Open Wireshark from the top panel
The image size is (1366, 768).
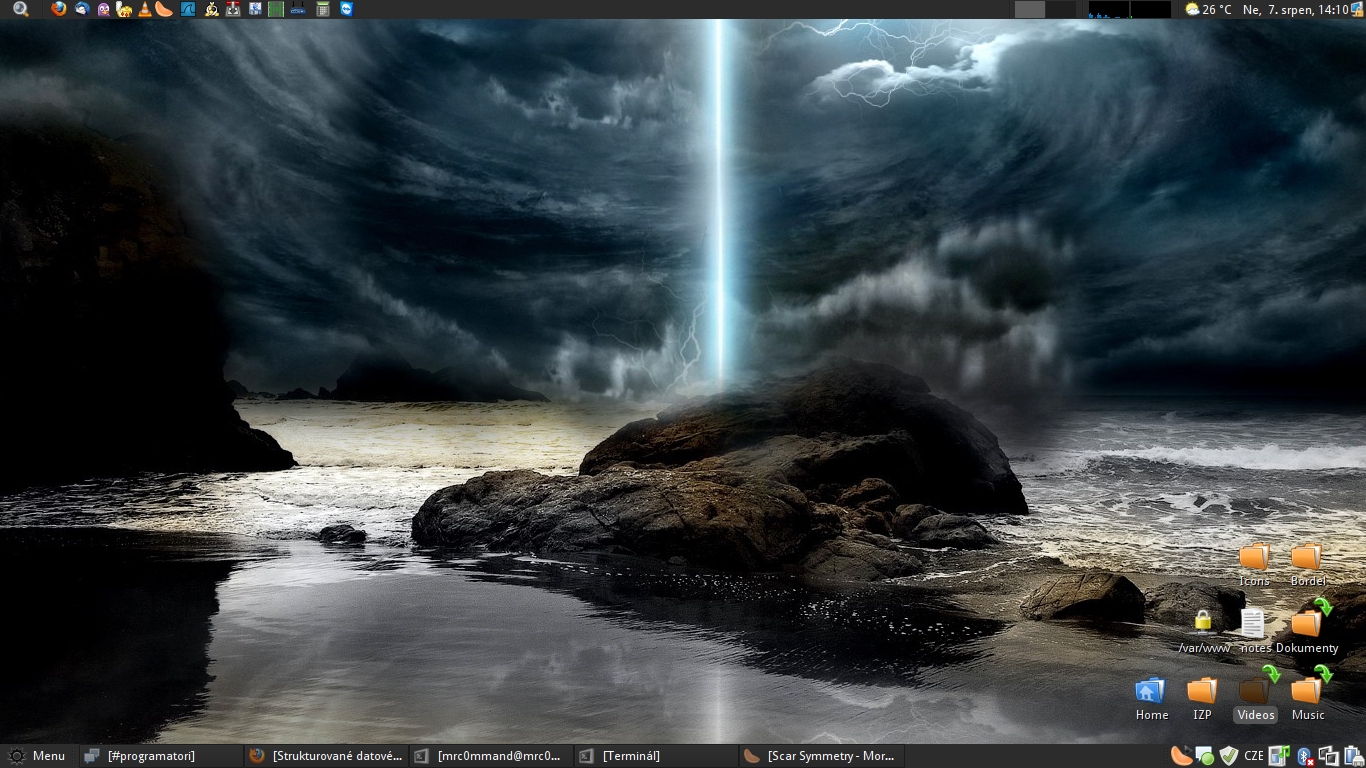187,9
